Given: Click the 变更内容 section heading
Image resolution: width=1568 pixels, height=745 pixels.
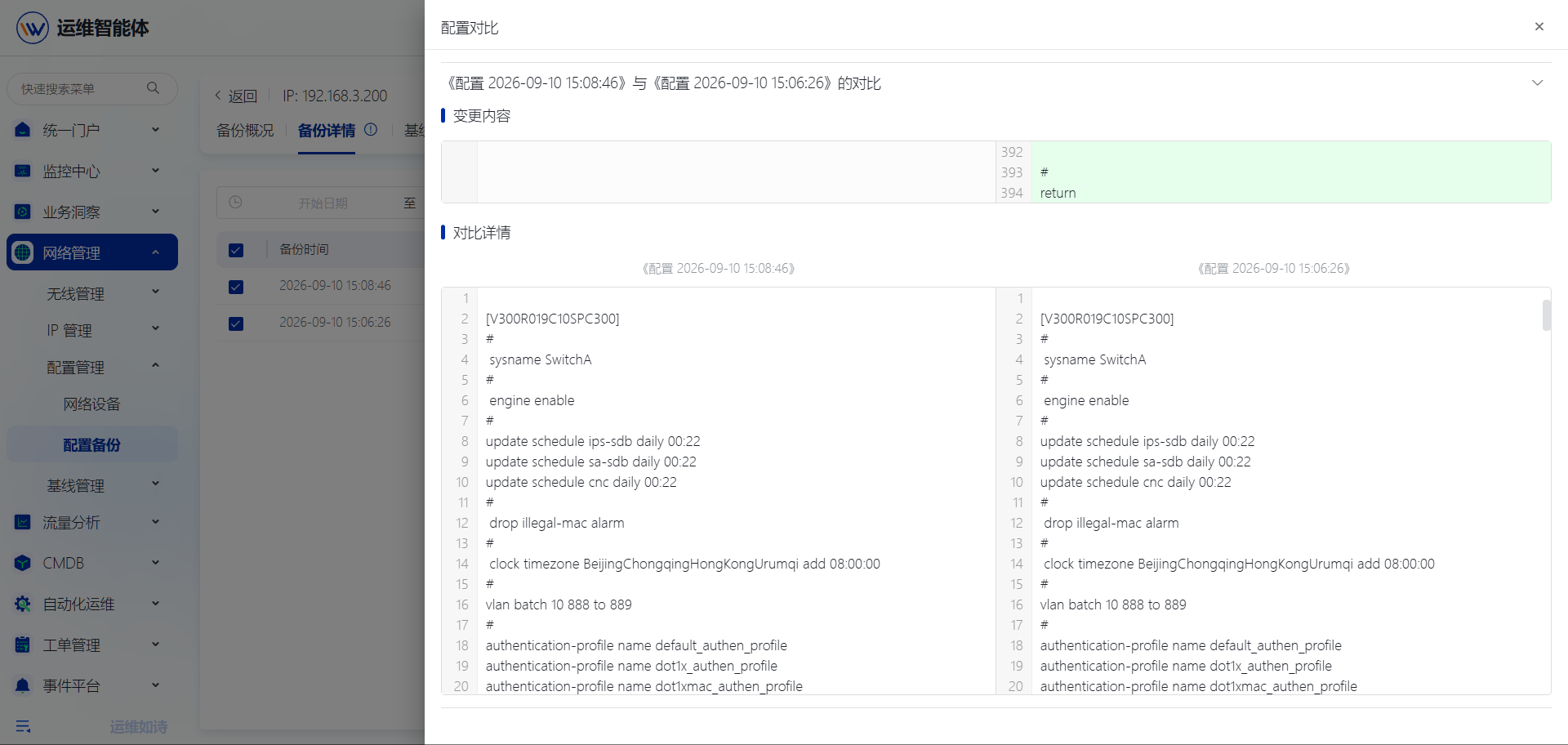Looking at the screenshot, I should [x=482, y=116].
